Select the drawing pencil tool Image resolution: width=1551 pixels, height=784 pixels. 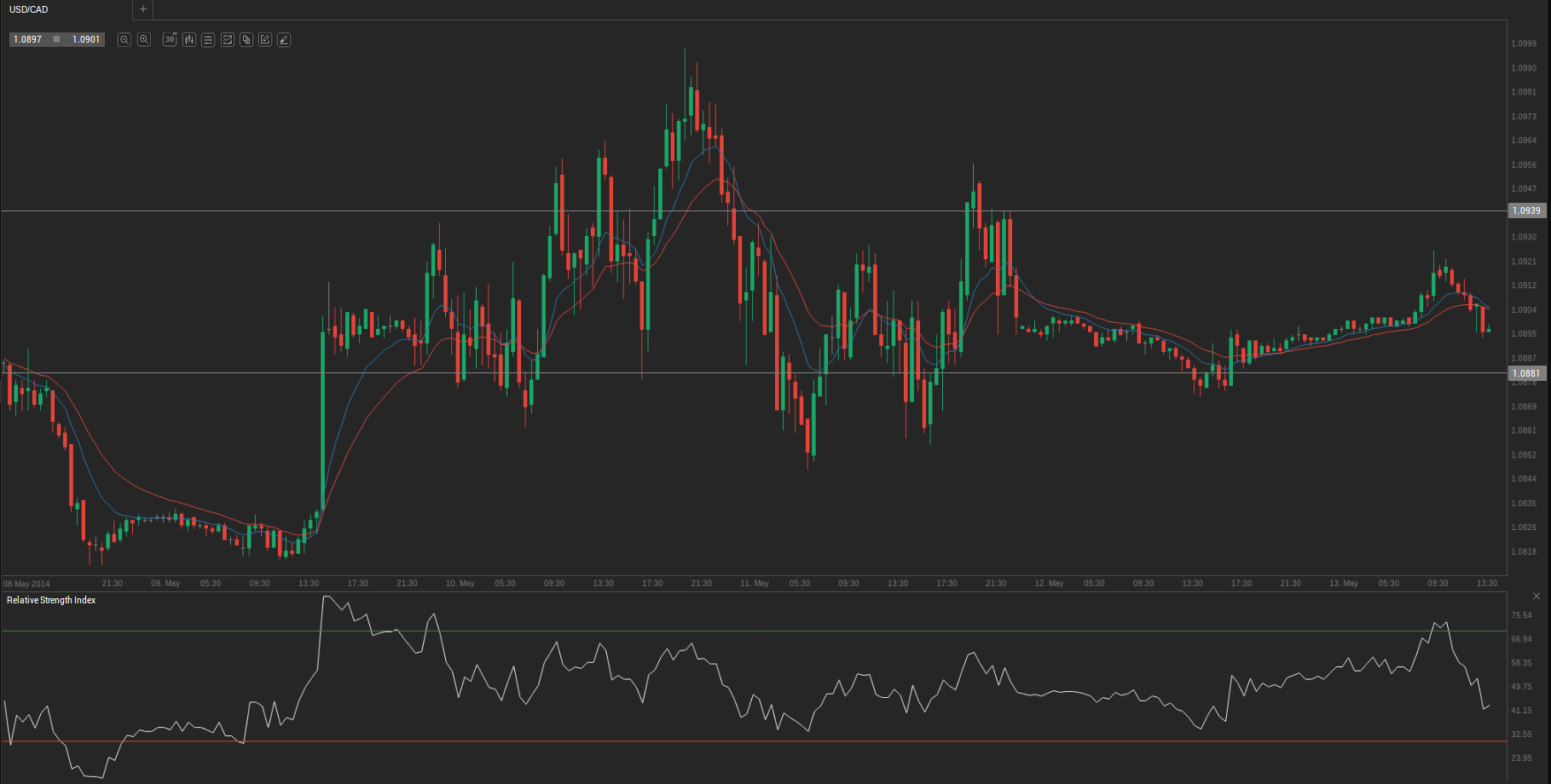coord(284,40)
